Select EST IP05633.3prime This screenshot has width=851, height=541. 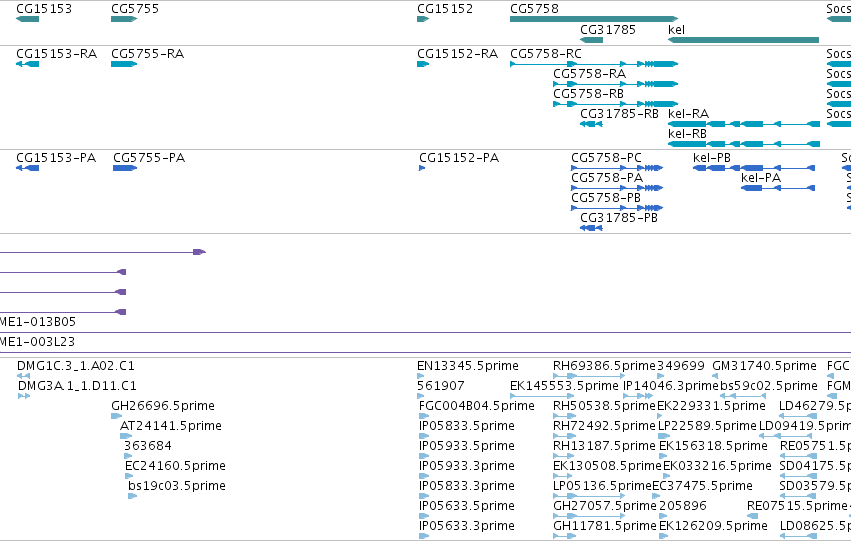coord(423,536)
